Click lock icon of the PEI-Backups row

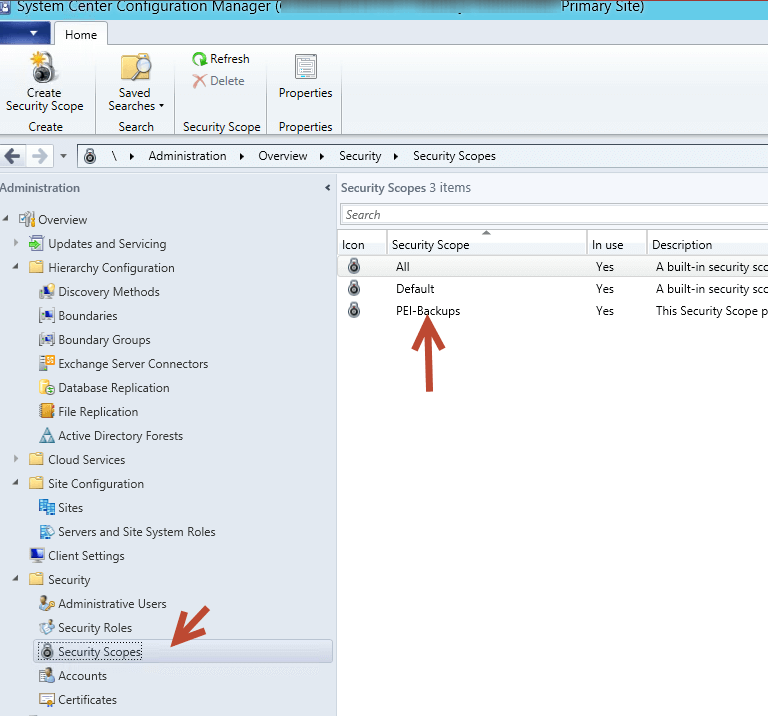tap(354, 310)
